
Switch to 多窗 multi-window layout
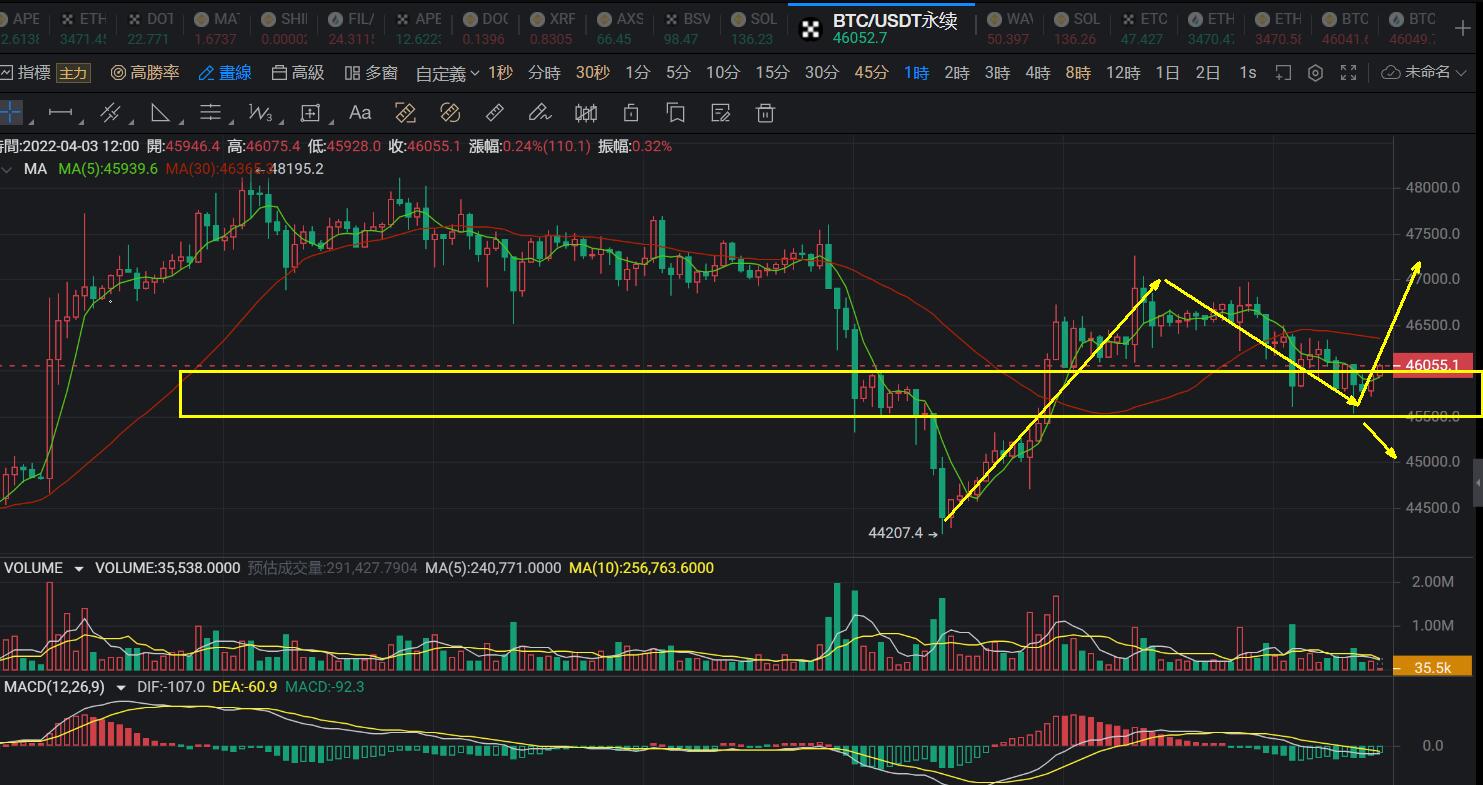[371, 73]
